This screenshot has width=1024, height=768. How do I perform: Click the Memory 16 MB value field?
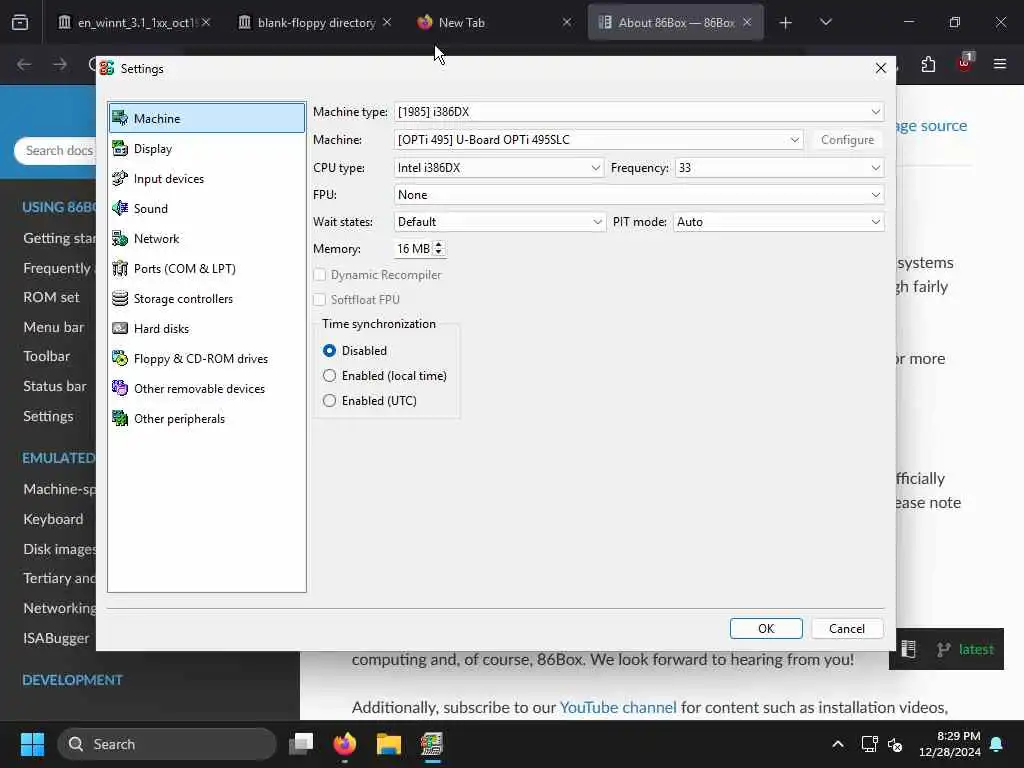(413, 248)
